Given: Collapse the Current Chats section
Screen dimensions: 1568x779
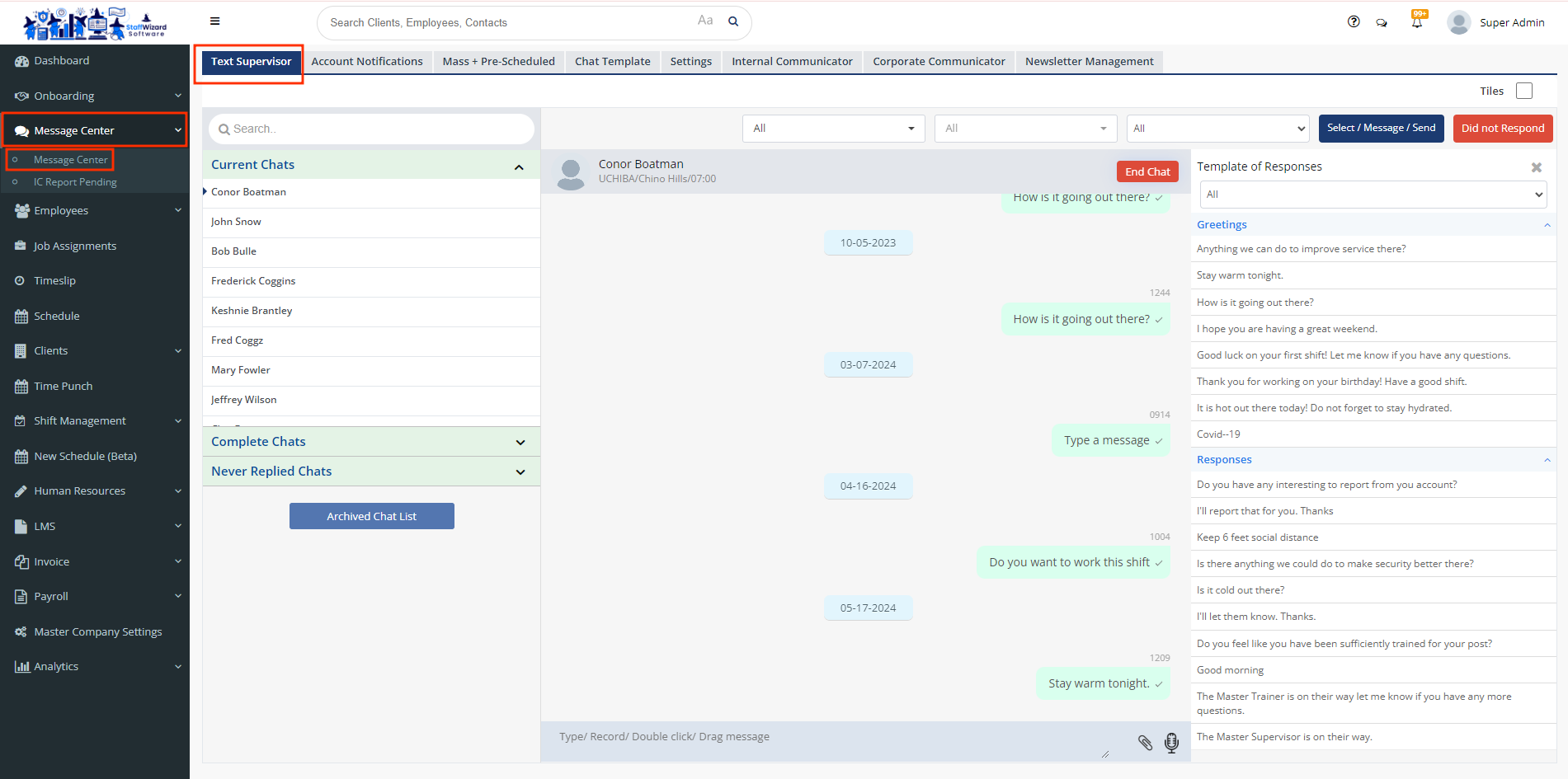Looking at the screenshot, I should (519, 167).
